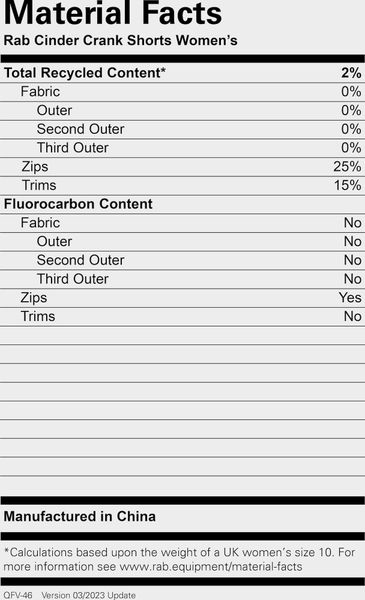This screenshot has height=600, width=365.
Task: Click the 2% total recycled value
Action: [x=351, y=73]
